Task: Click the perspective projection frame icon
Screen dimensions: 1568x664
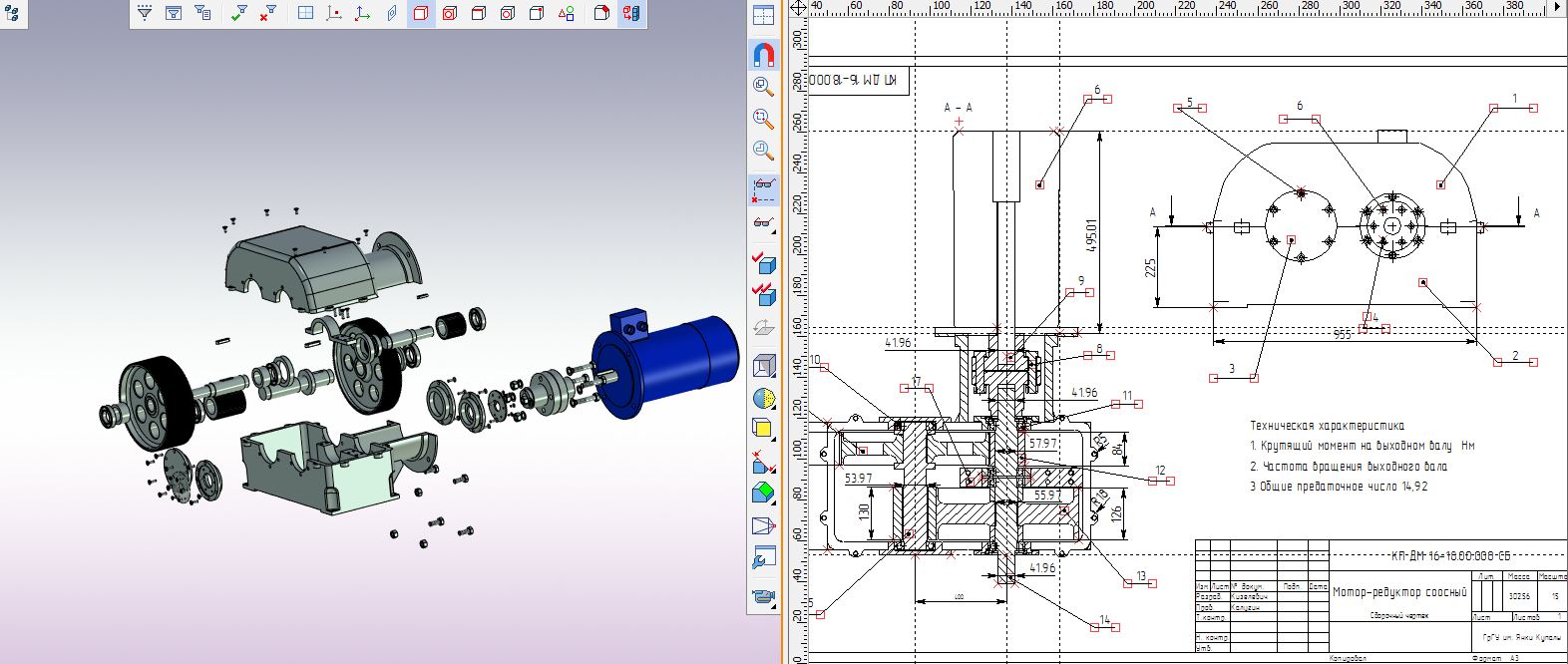Action: pyautogui.click(x=764, y=525)
